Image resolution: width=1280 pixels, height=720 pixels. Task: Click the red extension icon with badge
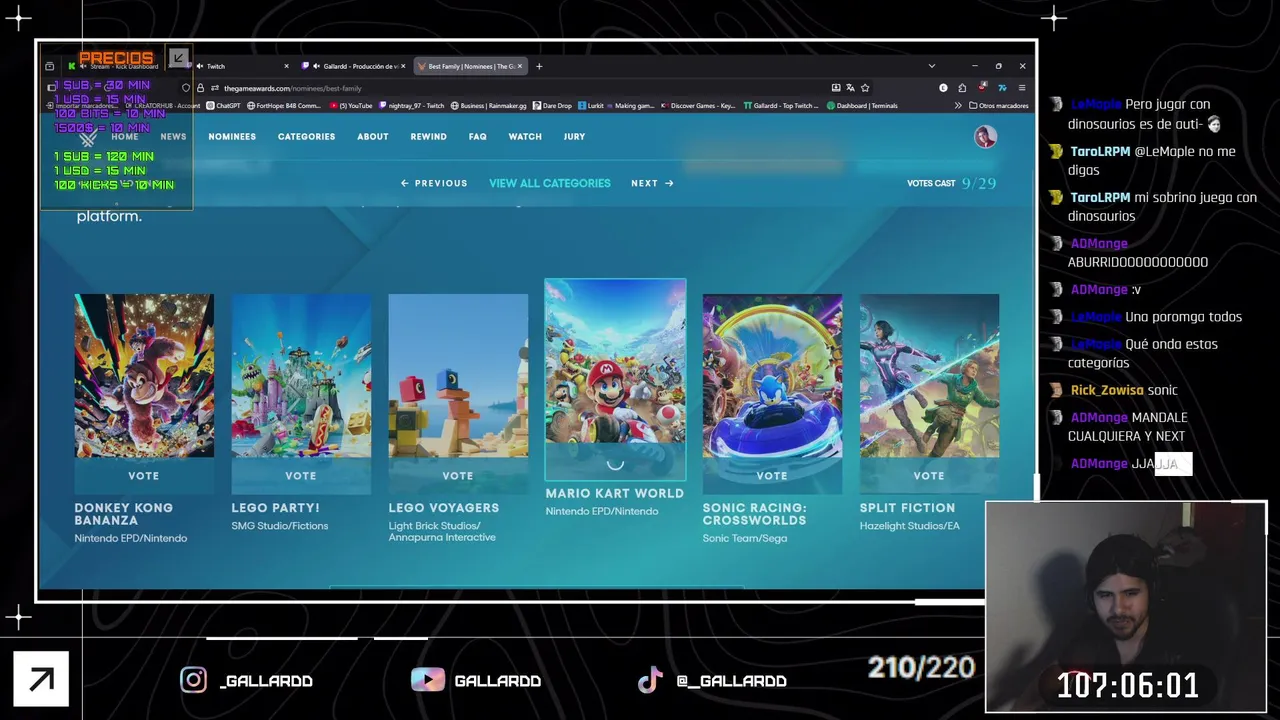[983, 88]
